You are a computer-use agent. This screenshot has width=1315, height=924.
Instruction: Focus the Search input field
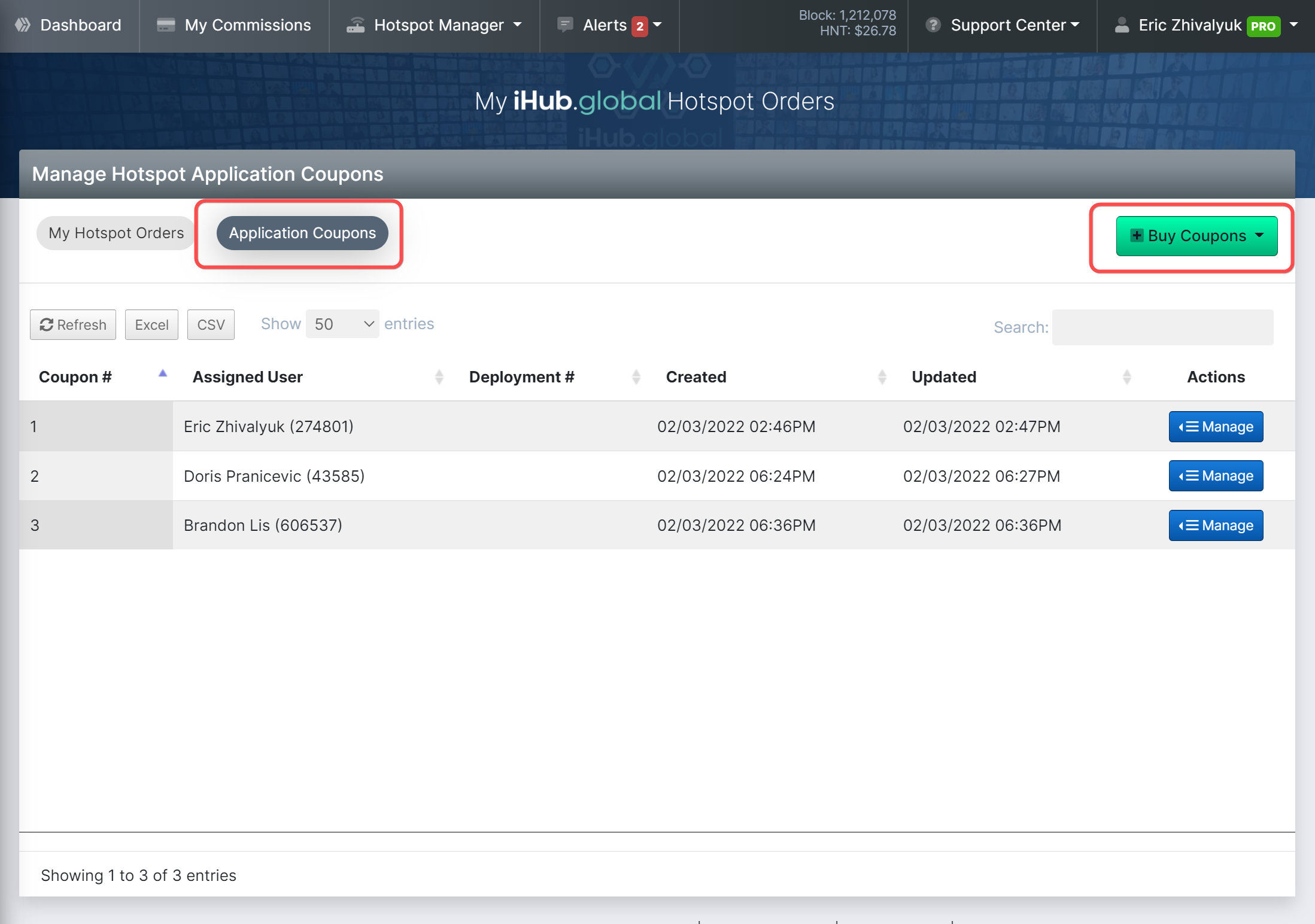[1162, 327]
